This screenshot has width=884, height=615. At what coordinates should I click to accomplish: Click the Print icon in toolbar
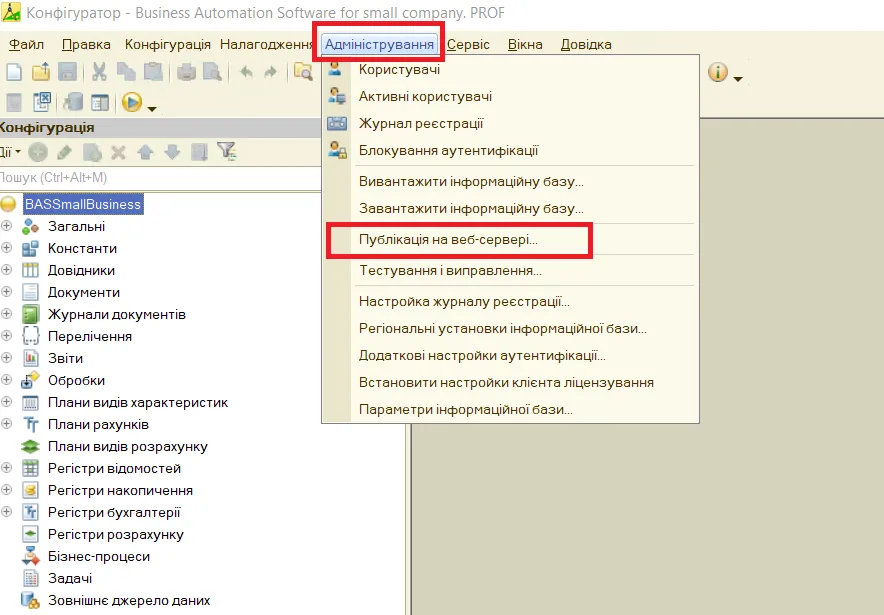click(186, 72)
